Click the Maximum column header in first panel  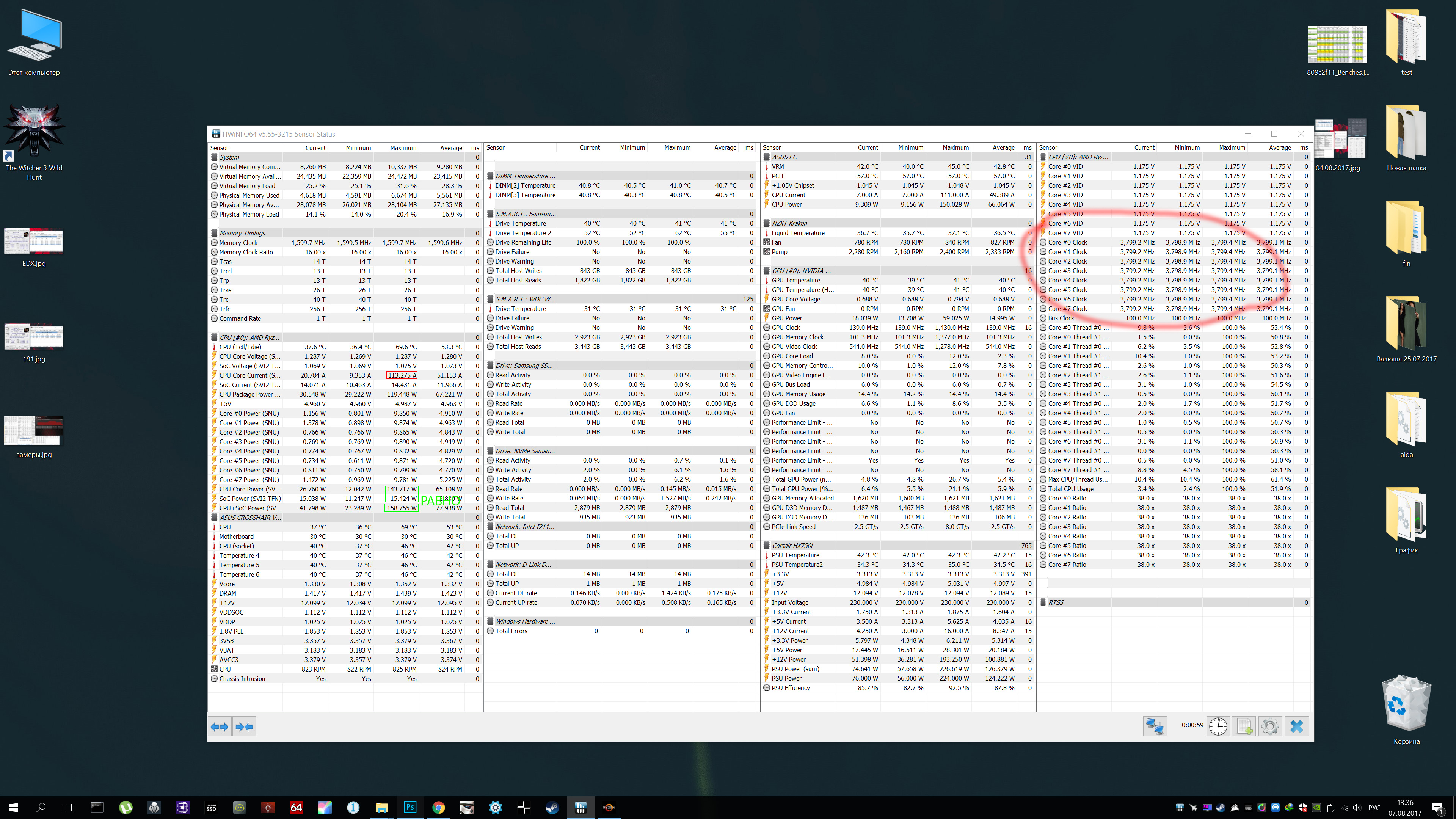402,148
